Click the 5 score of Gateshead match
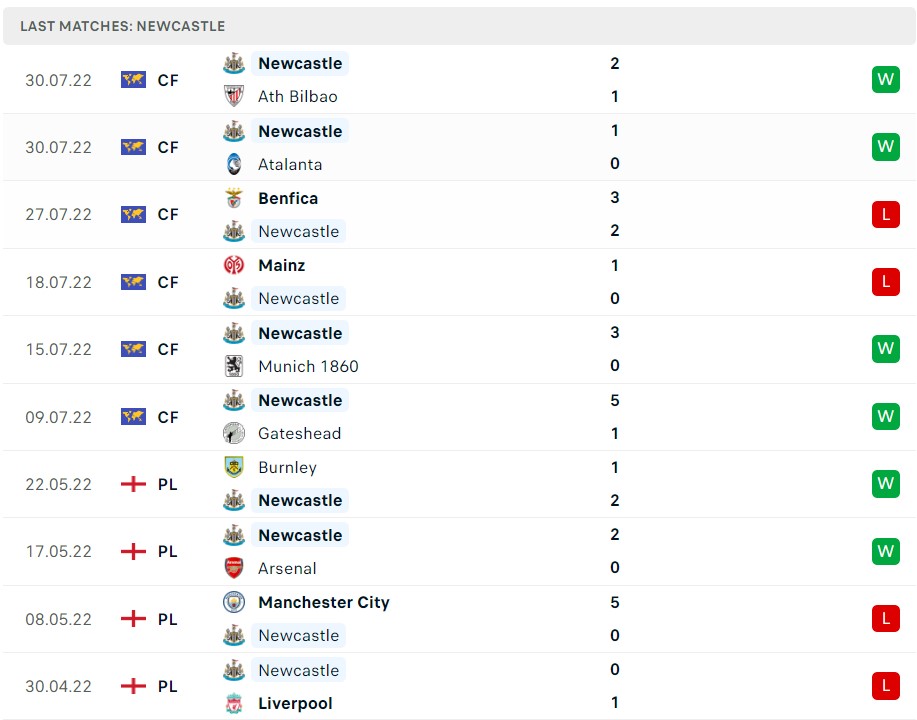This screenshot has width=917, height=720. [615, 400]
